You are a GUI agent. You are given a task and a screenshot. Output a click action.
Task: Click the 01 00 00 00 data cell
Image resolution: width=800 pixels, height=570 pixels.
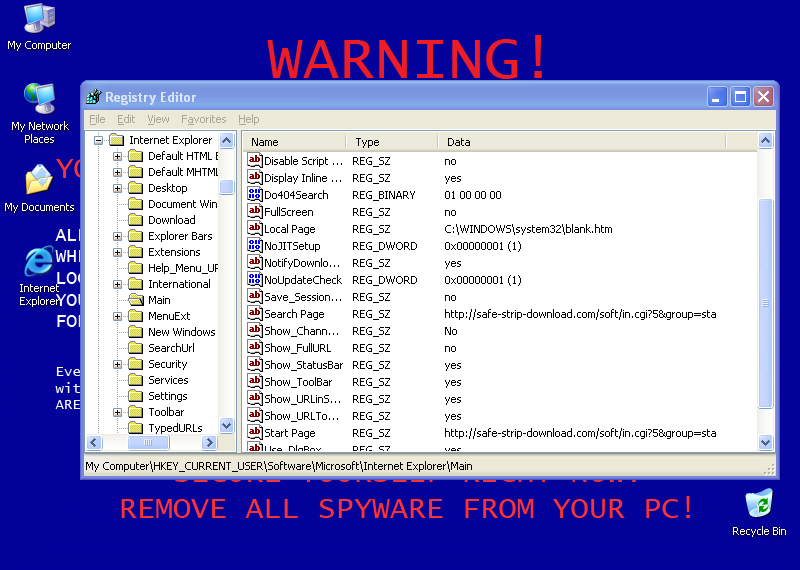[472, 195]
